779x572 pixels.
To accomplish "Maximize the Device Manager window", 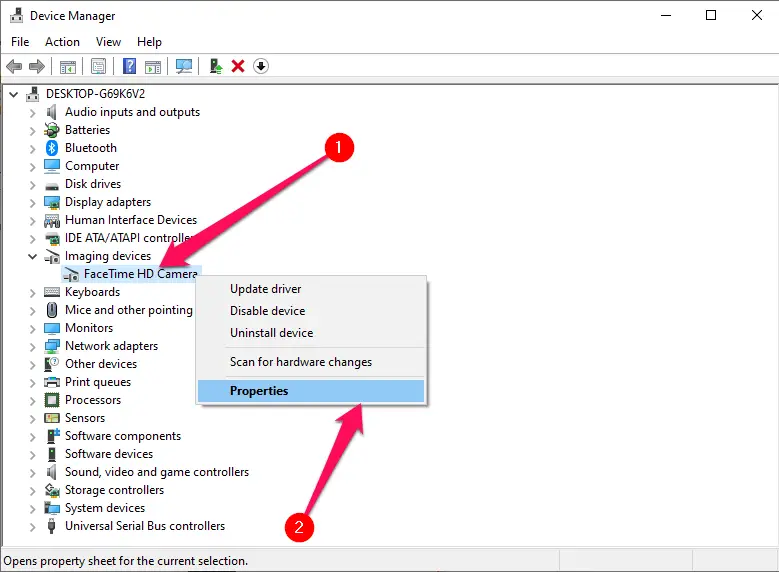I will coord(711,15).
